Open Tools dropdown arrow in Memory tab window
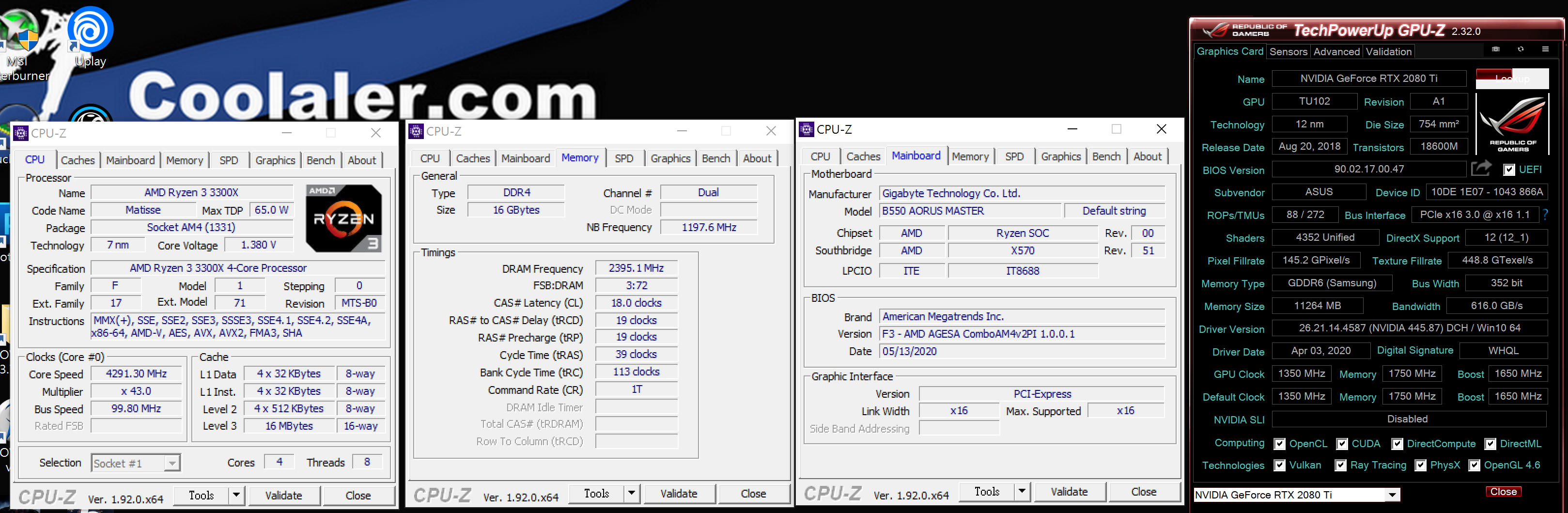 (632, 494)
